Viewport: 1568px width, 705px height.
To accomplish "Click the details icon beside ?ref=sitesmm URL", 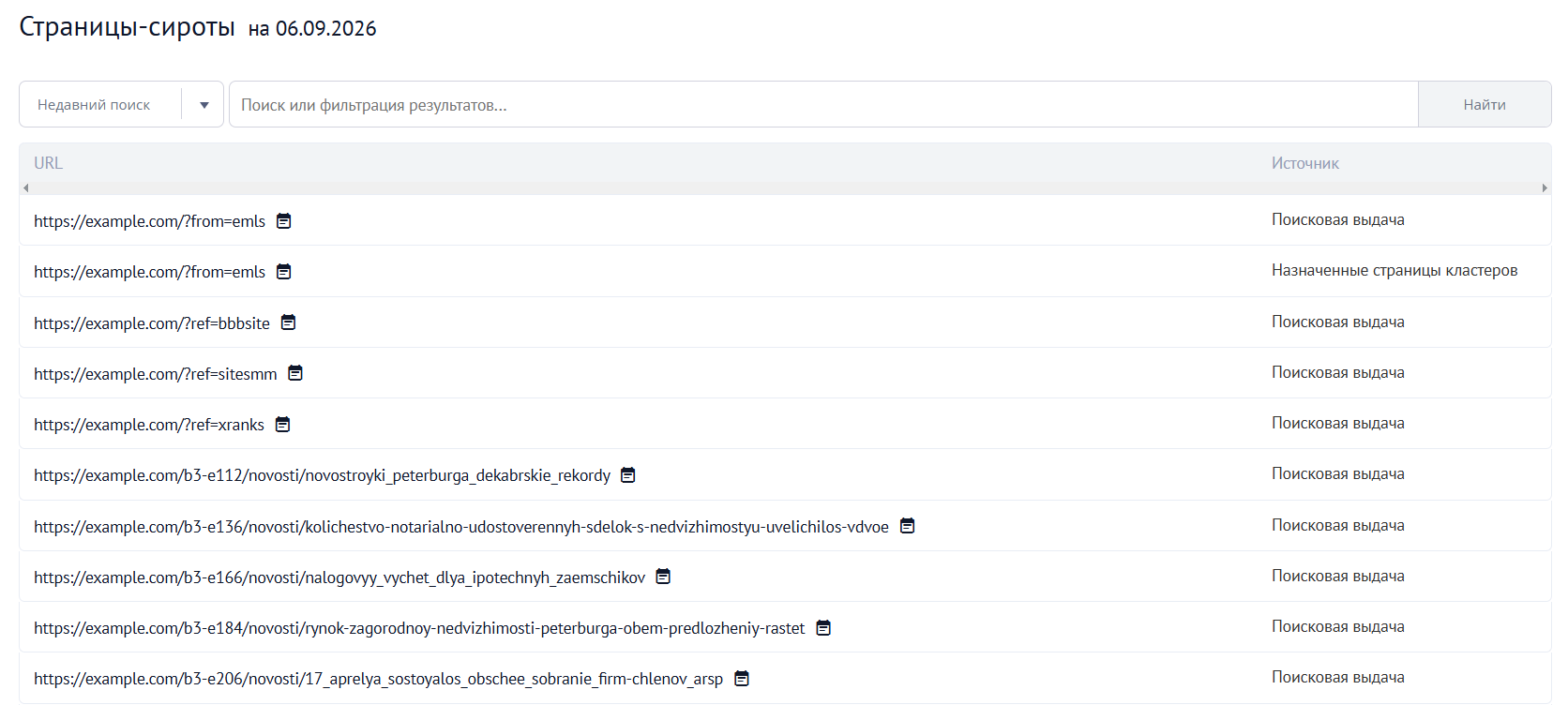I will pos(295,373).
